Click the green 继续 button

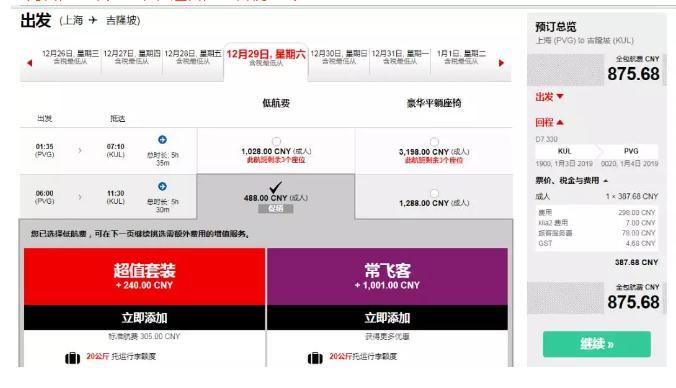pos(597,344)
